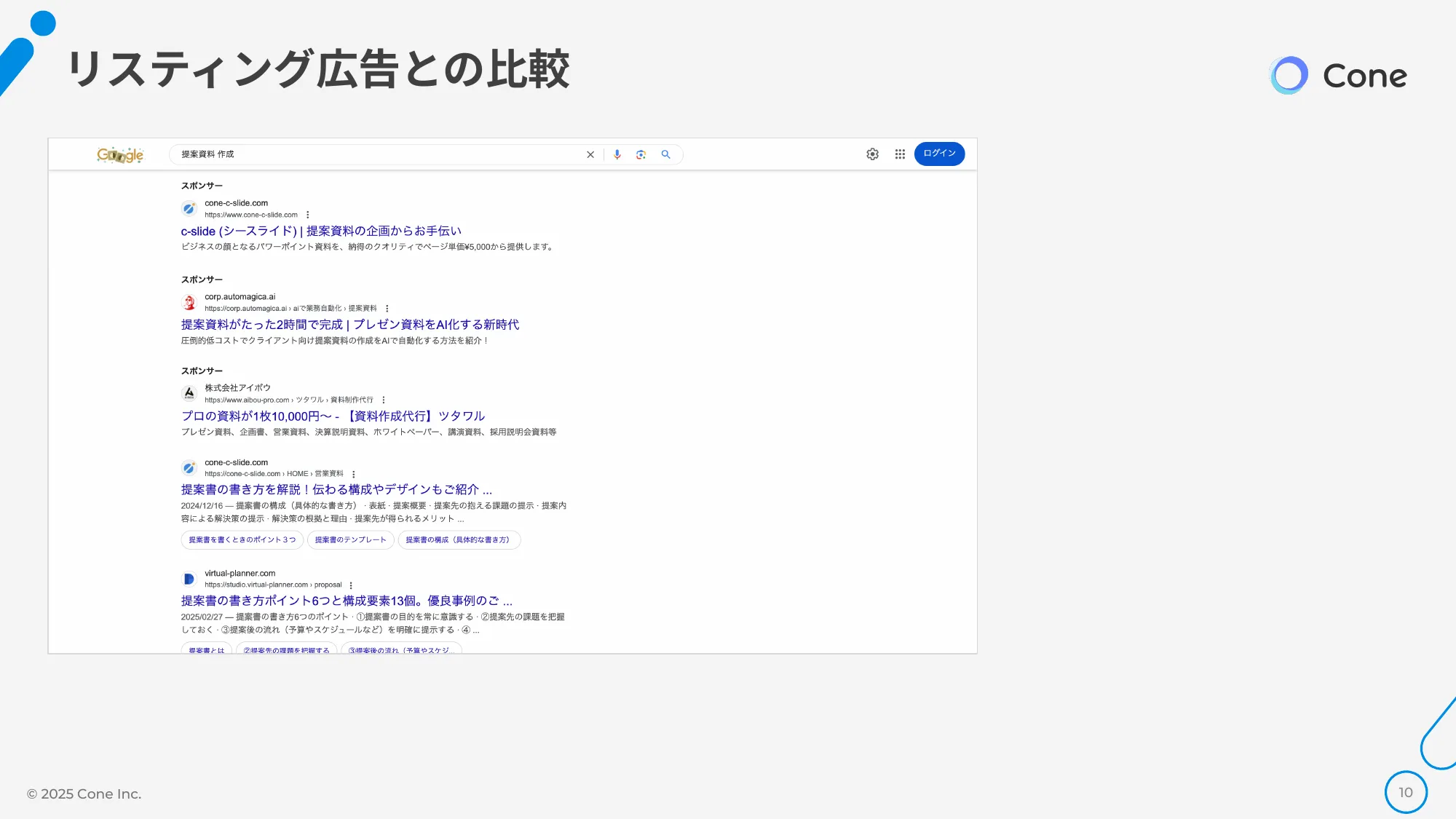Select the corp.automagica.ai site favicon
The image size is (1456, 819).
pos(189,301)
